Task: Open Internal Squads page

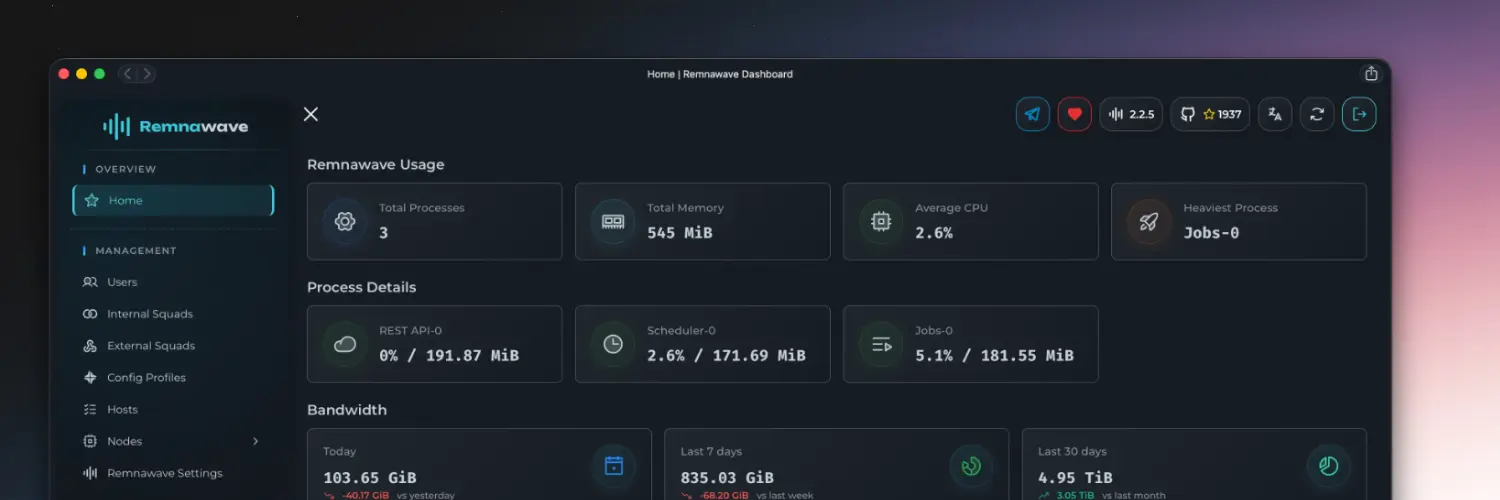Action: point(150,314)
